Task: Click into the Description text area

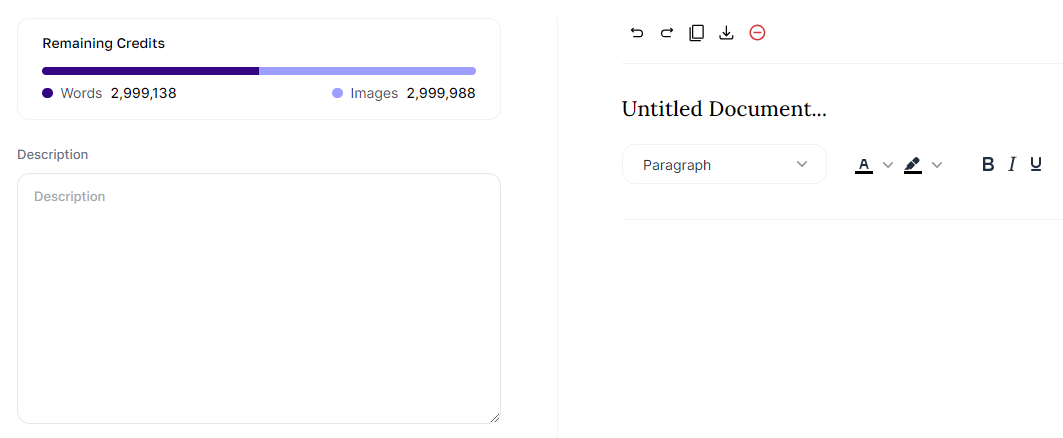Action: tap(258, 298)
